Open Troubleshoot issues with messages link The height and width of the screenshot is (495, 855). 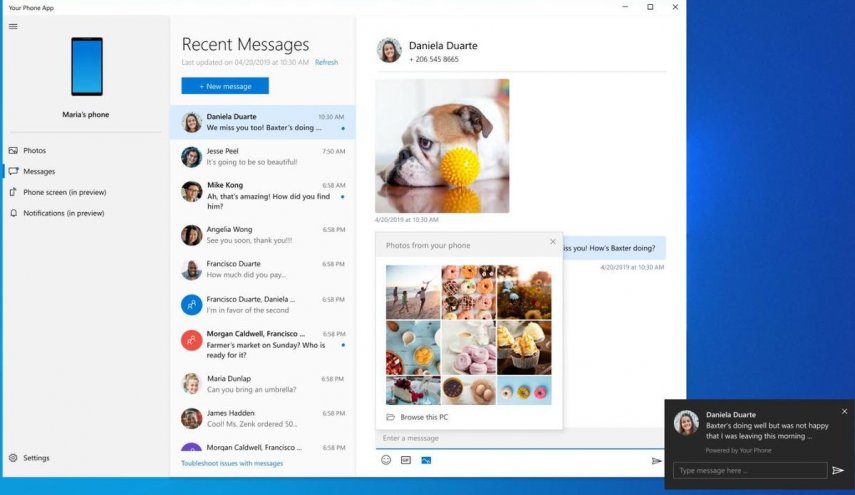click(x=232, y=463)
